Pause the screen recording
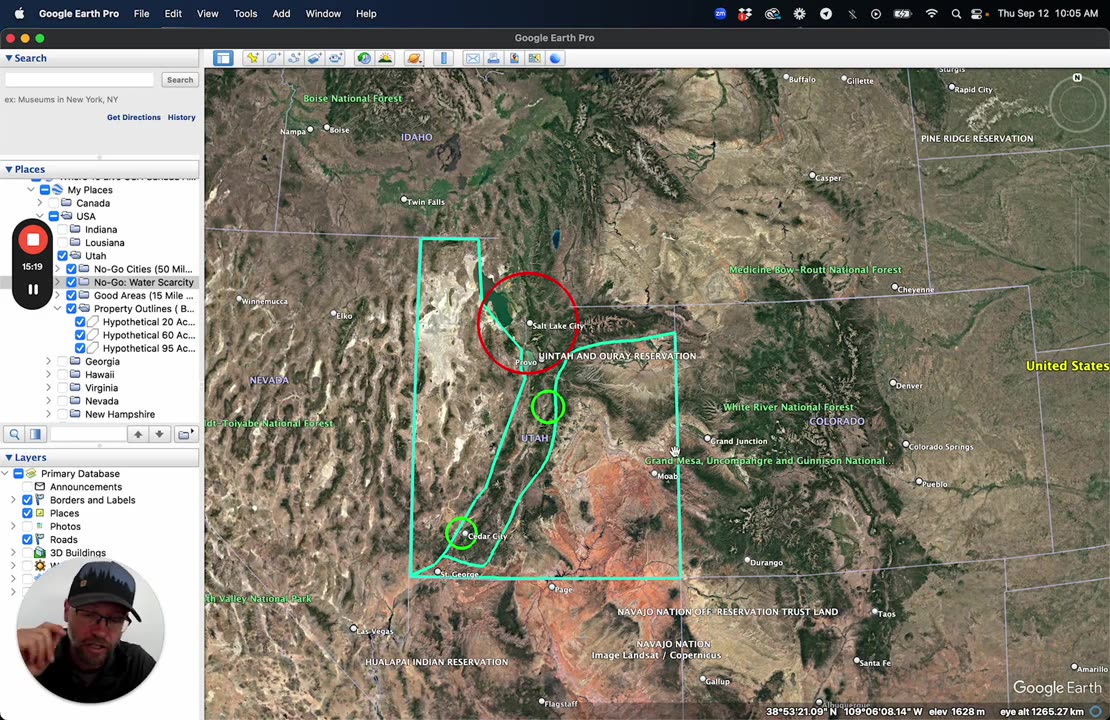Image resolution: width=1110 pixels, height=720 pixels. (x=33, y=290)
